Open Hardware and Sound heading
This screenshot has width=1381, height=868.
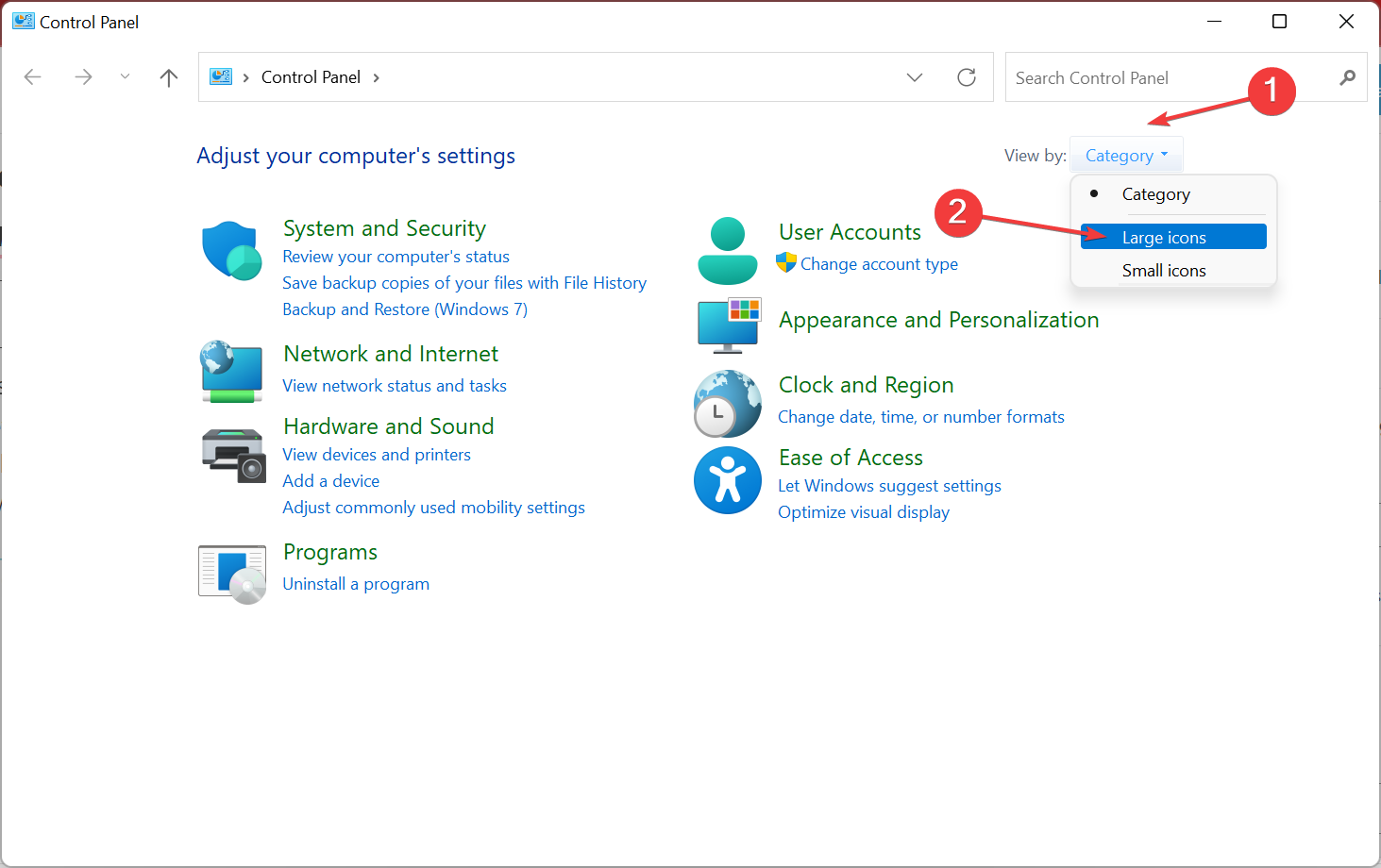click(x=389, y=426)
